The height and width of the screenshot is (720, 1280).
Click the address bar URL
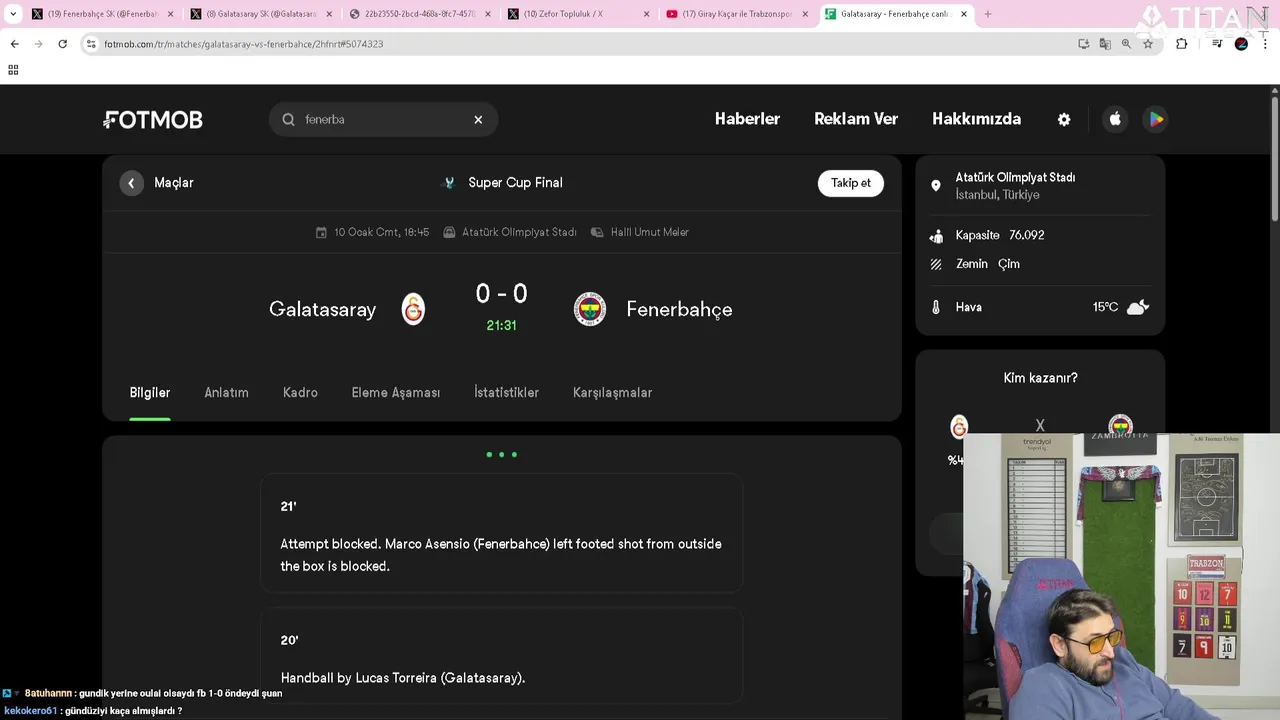pyautogui.click(x=244, y=44)
